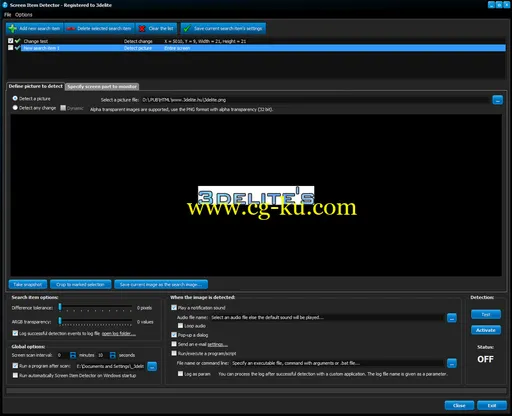Toggle Log successful detection events checkbox
The image size is (512, 416).
click(15, 333)
